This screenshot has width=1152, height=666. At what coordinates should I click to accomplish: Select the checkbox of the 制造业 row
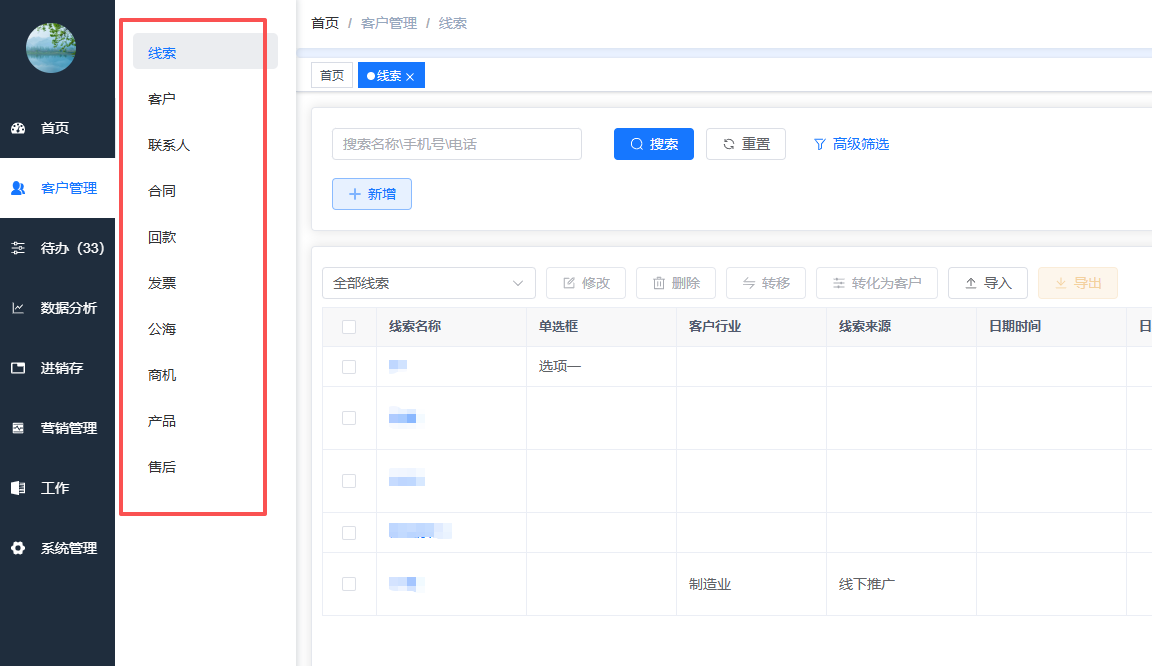point(349,584)
